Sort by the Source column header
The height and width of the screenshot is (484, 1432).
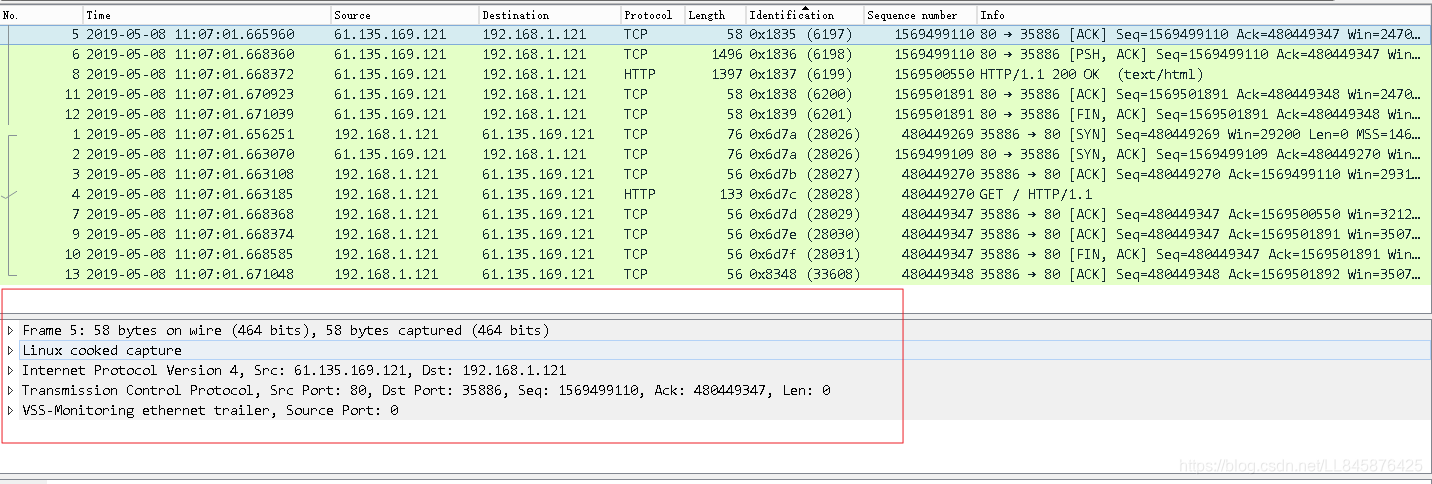click(405, 15)
